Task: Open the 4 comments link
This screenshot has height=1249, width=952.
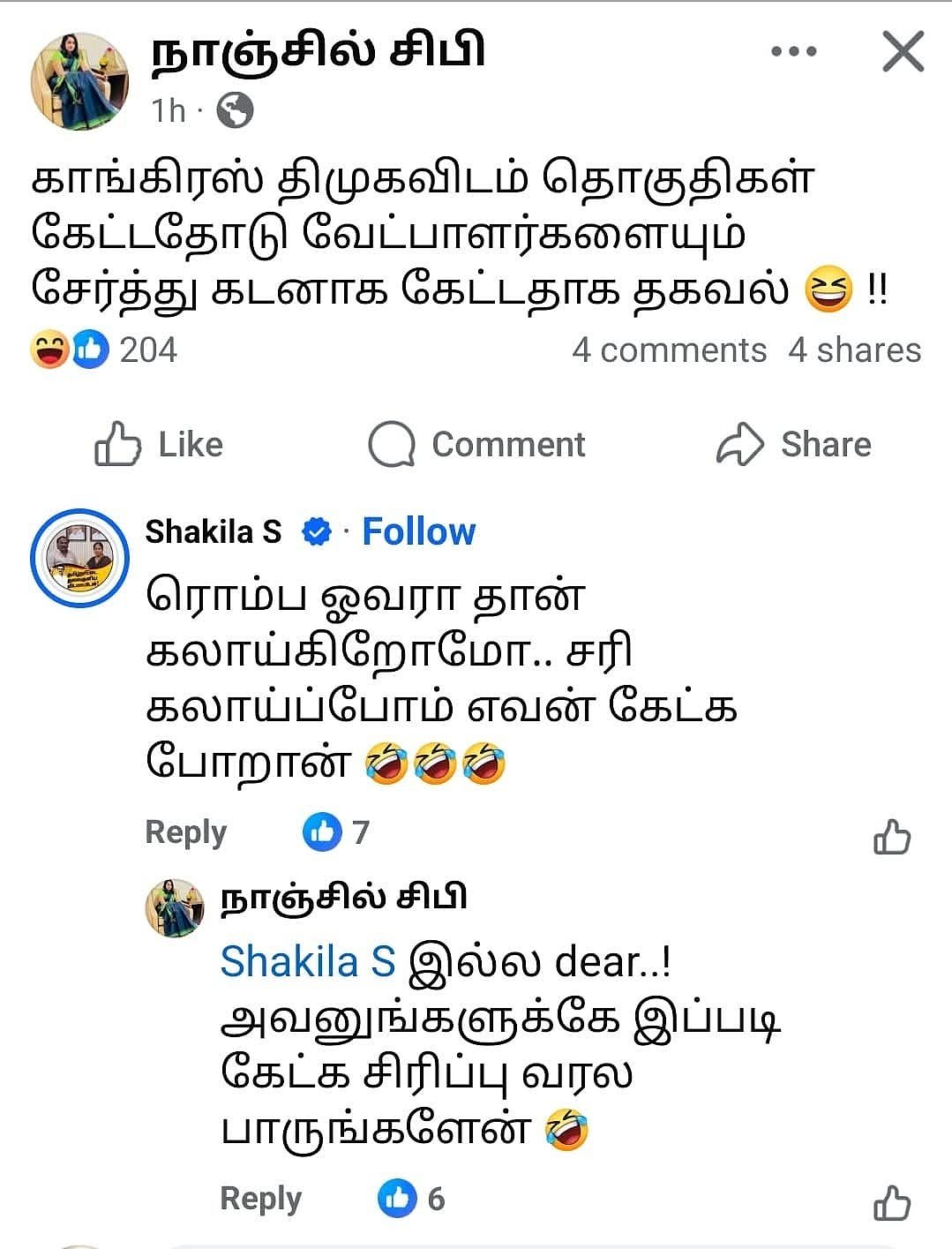Action: pos(669,350)
